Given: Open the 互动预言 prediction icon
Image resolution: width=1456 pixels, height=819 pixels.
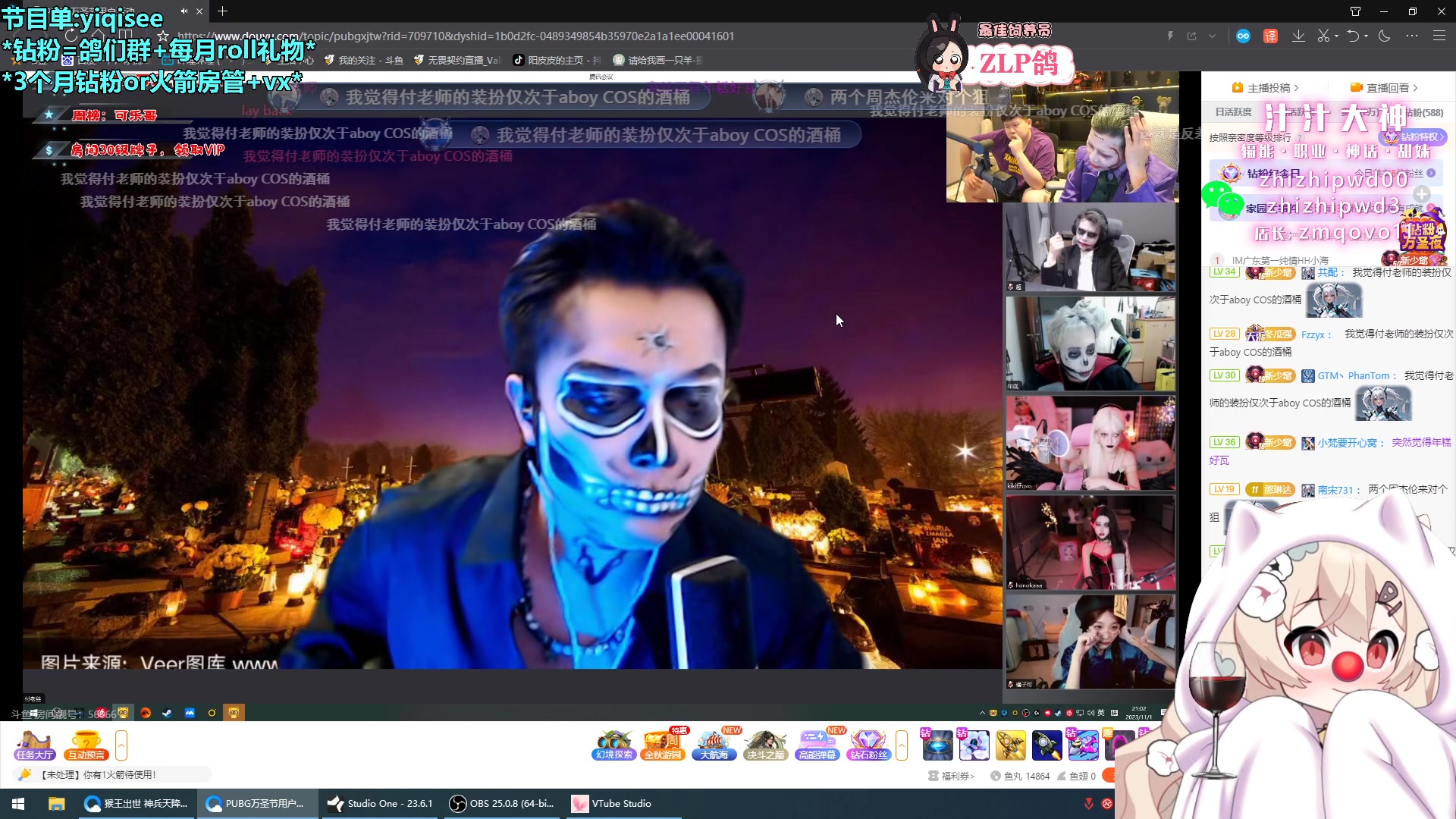Looking at the screenshot, I should point(86,745).
